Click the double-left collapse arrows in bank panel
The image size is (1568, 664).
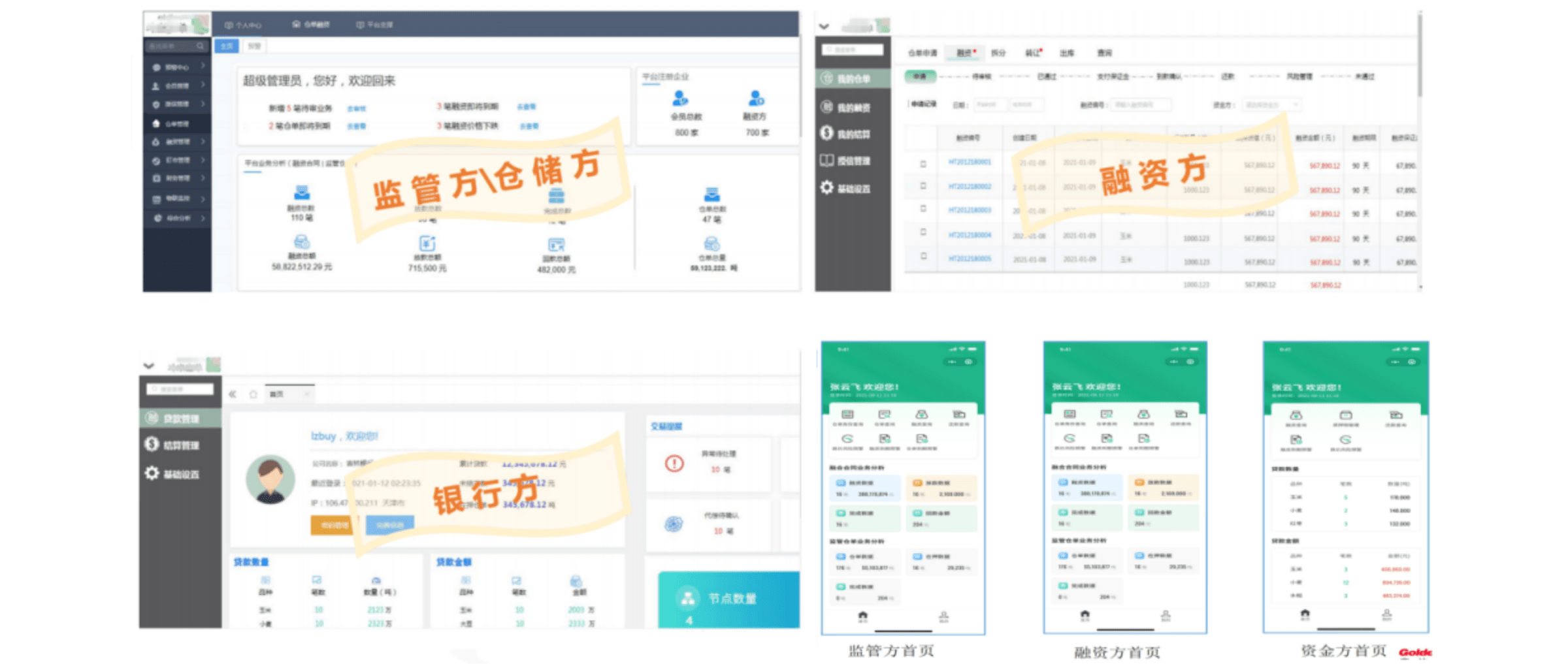tap(233, 394)
